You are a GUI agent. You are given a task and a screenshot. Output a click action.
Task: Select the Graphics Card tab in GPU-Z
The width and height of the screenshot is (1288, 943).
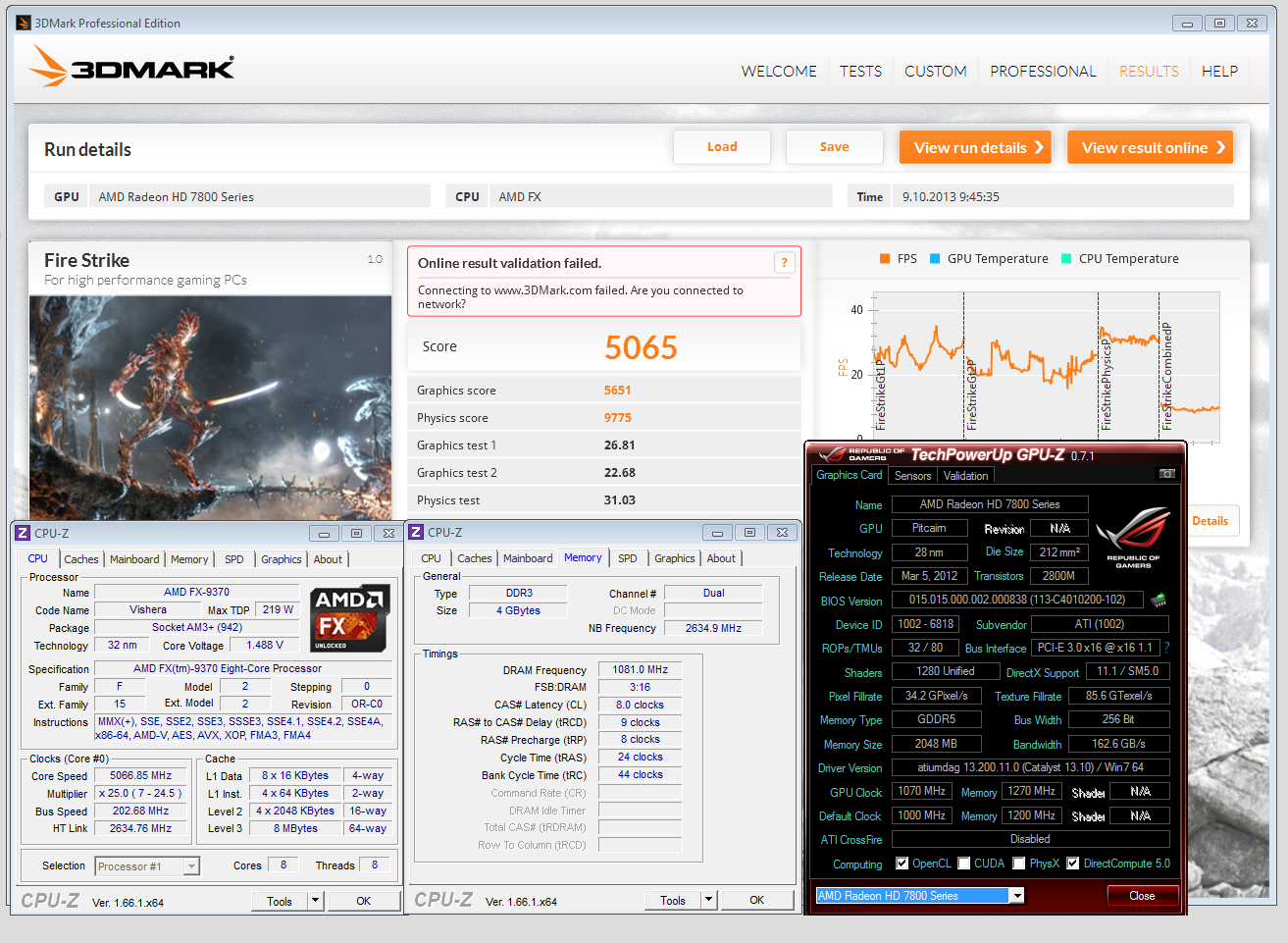tap(850, 475)
